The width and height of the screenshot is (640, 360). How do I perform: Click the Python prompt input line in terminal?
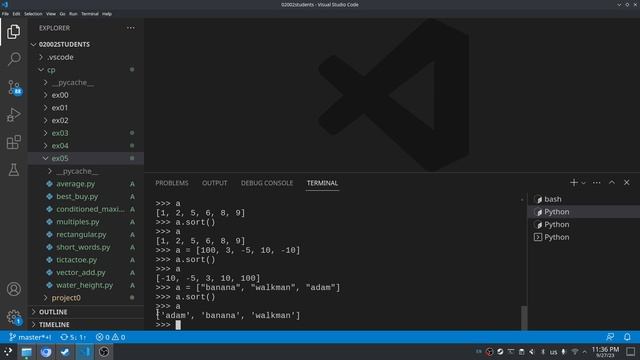pyautogui.click(x=339, y=325)
